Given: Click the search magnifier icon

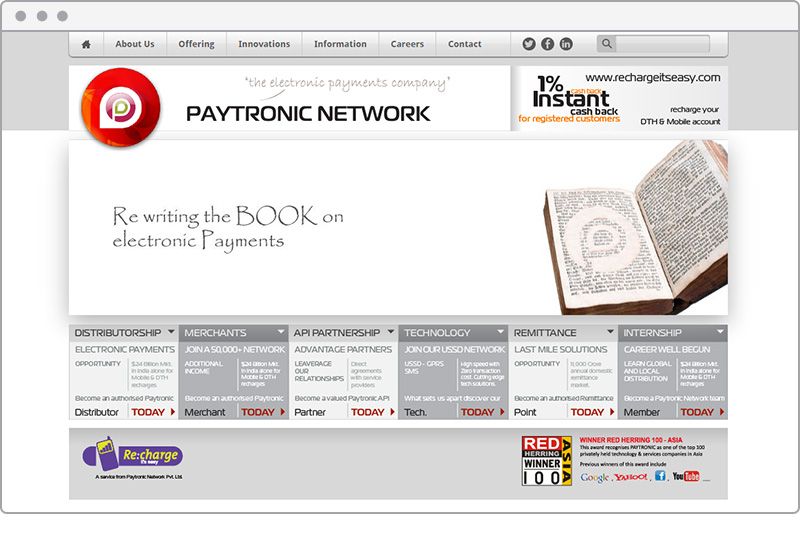Looking at the screenshot, I should point(607,44).
